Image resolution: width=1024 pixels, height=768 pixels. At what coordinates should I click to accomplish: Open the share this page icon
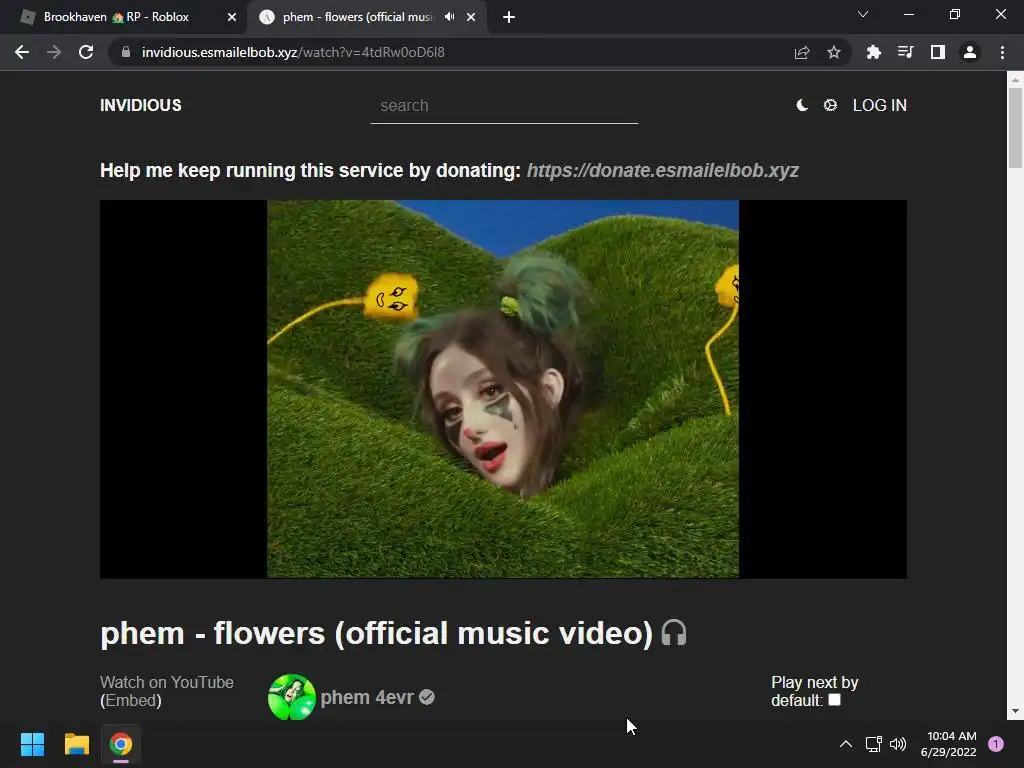pyautogui.click(x=802, y=53)
